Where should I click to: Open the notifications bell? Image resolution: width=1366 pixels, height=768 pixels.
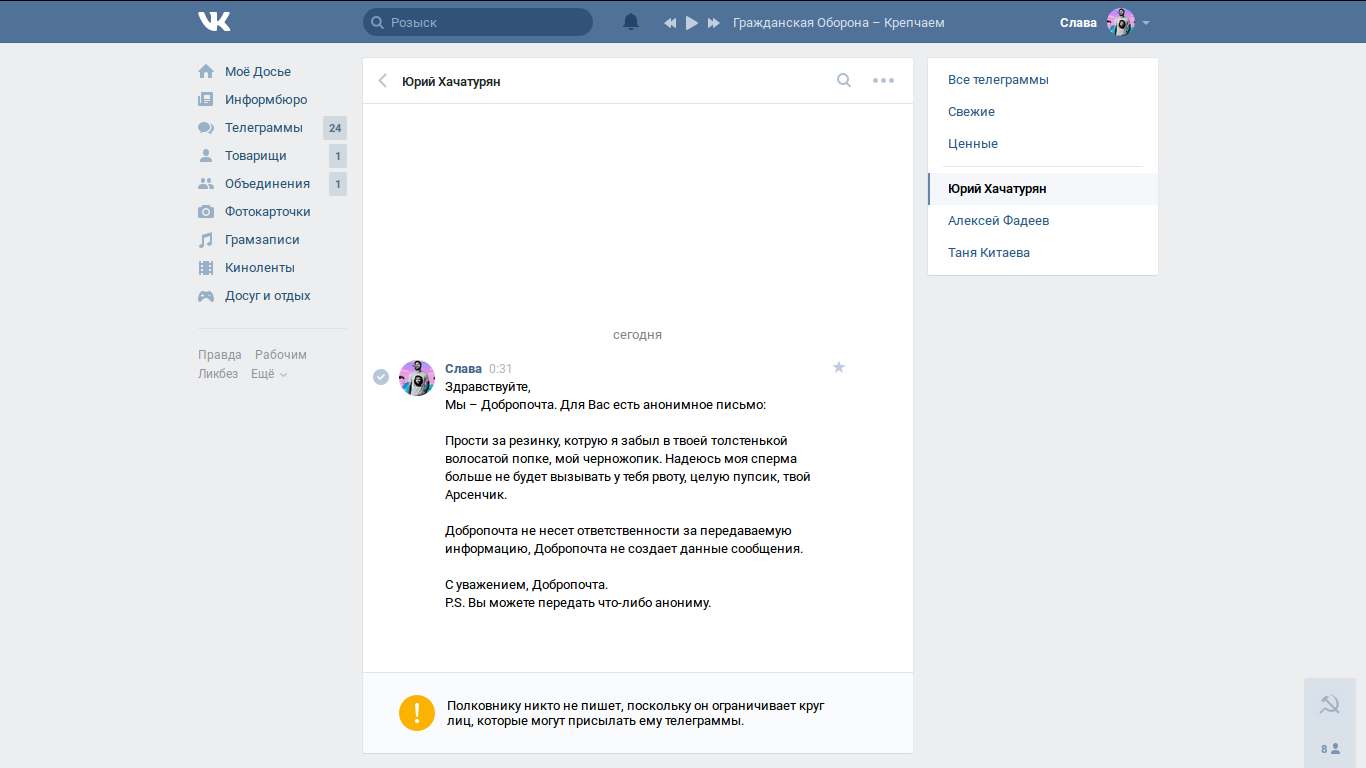[631, 22]
